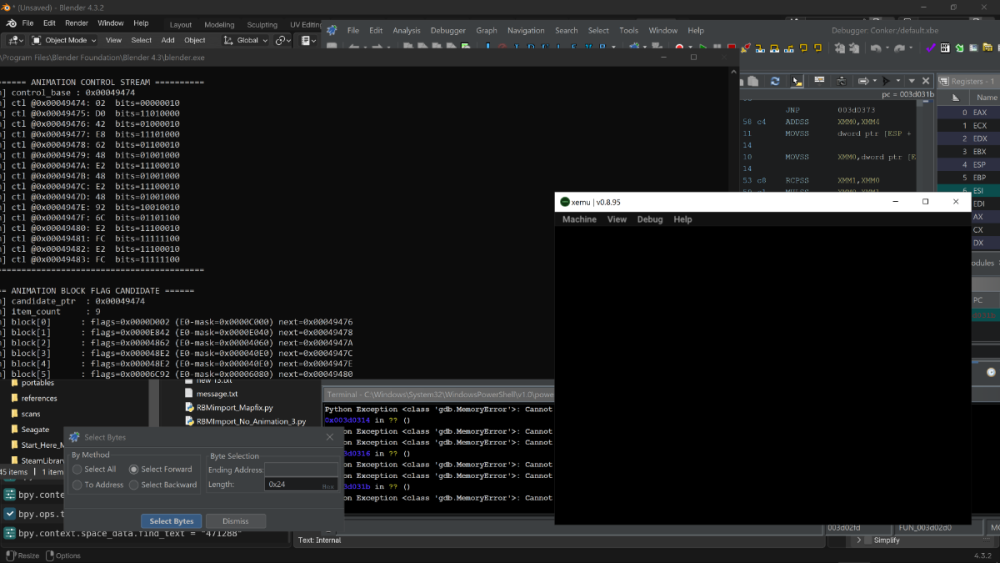1000x563 pixels.
Task: Choose the Select Forward radio button
Action: point(133,469)
